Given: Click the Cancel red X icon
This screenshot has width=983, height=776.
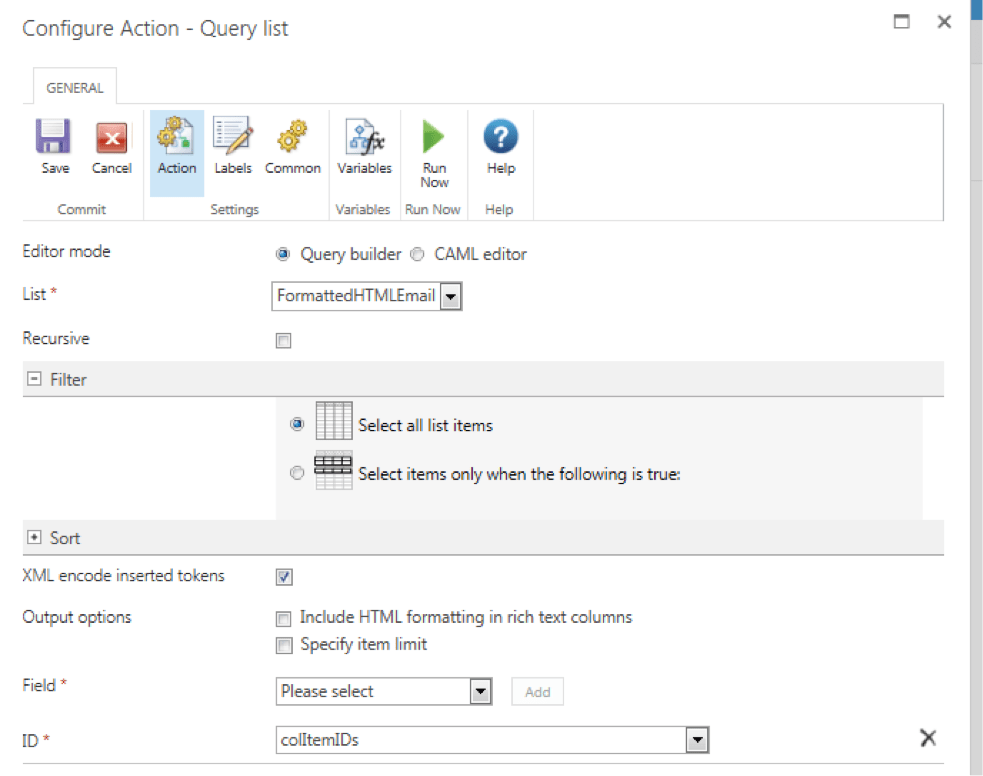Looking at the screenshot, I should [112, 137].
